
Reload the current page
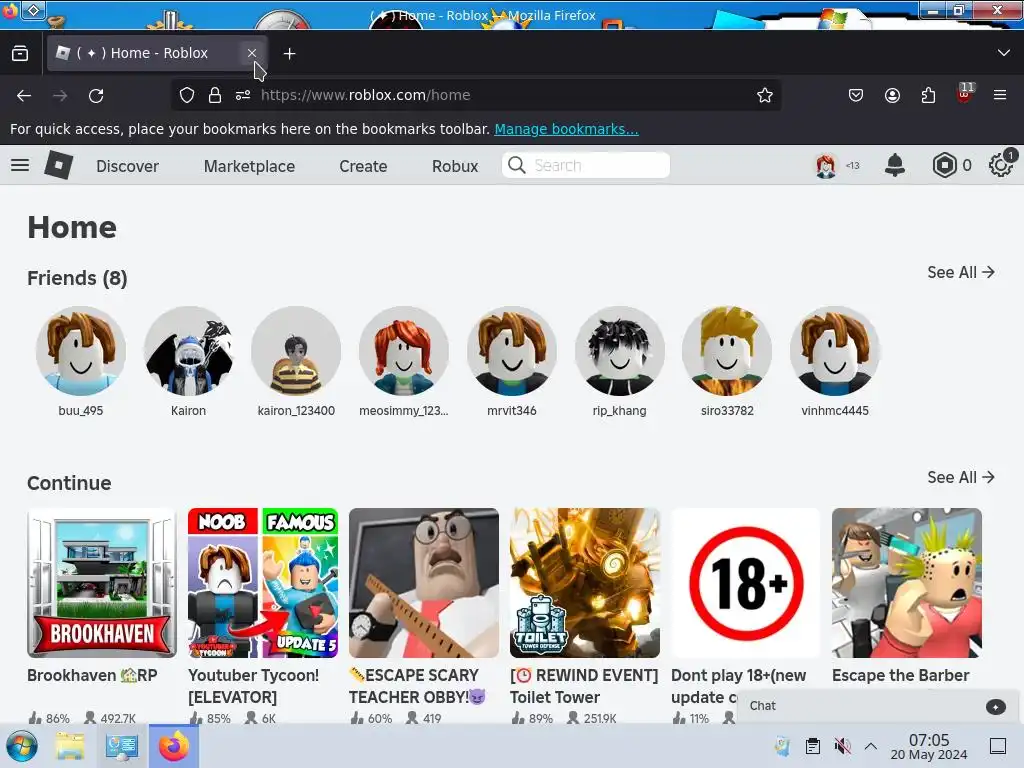96,95
